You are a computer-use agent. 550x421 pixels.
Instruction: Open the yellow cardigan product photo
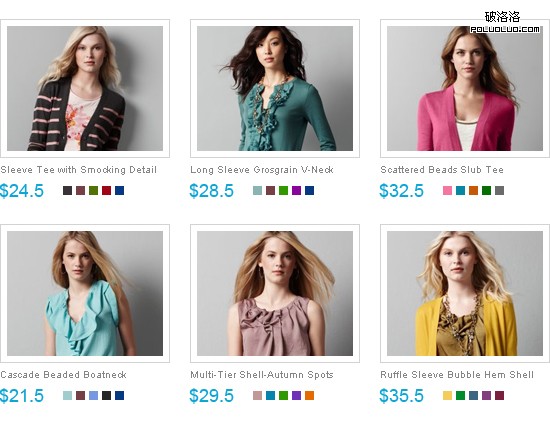(x=465, y=293)
